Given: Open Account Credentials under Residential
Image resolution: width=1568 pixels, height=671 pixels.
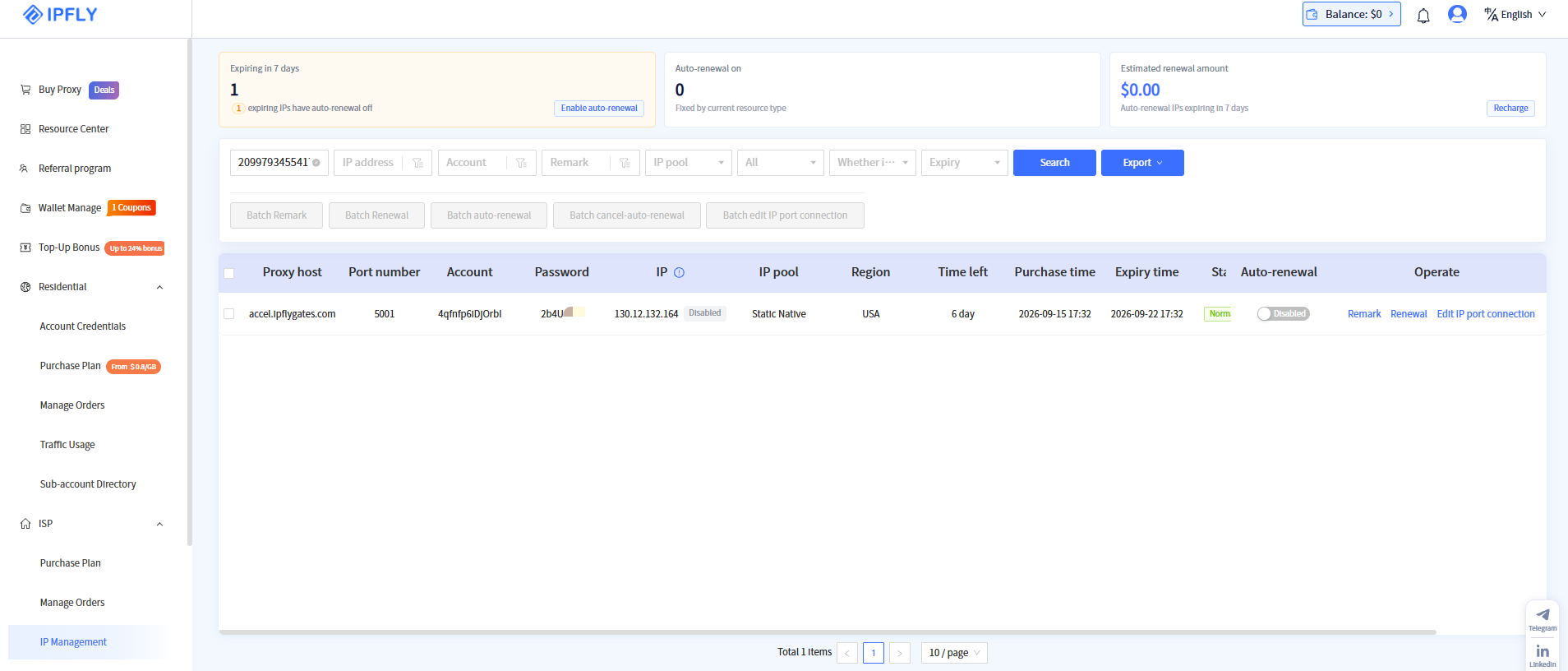Looking at the screenshot, I should click(83, 326).
